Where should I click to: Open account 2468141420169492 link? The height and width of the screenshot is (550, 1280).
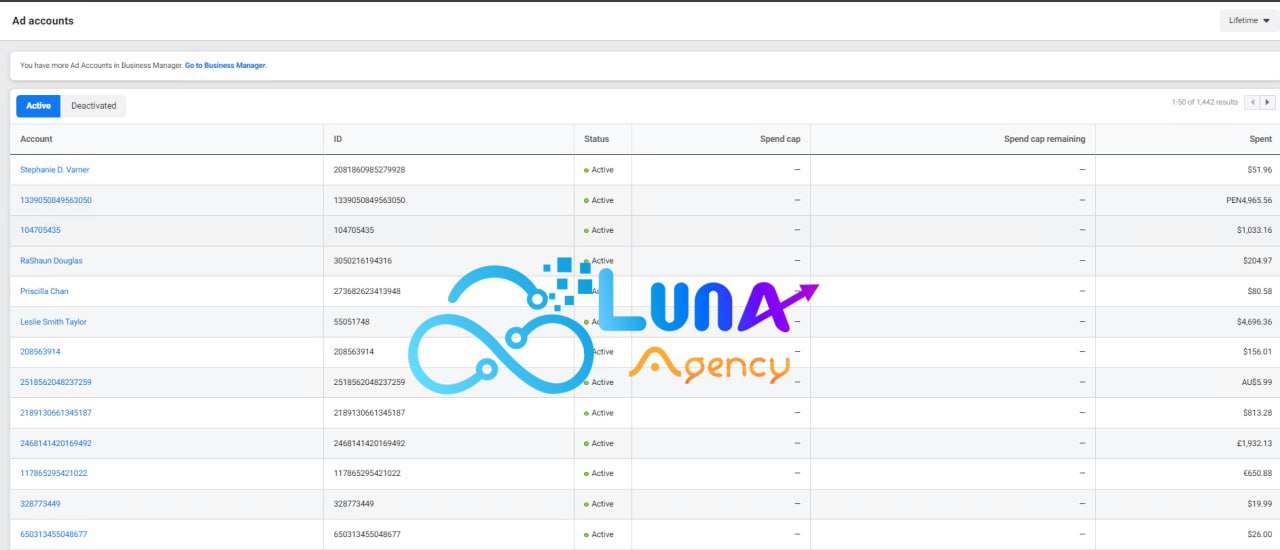pyautogui.click(x=56, y=443)
